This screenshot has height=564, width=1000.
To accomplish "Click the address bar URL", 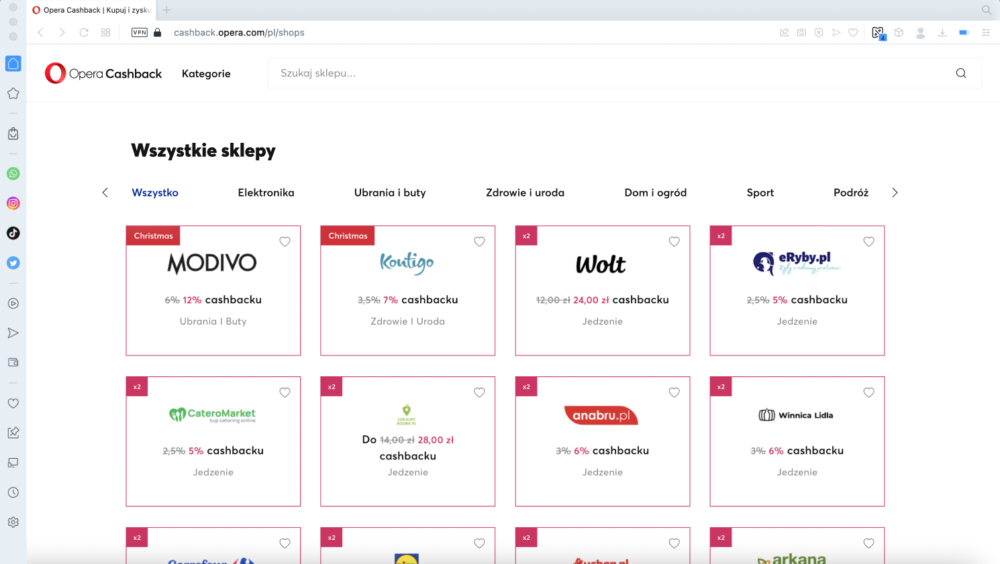I will pyautogui.click(x=239, y=33).
